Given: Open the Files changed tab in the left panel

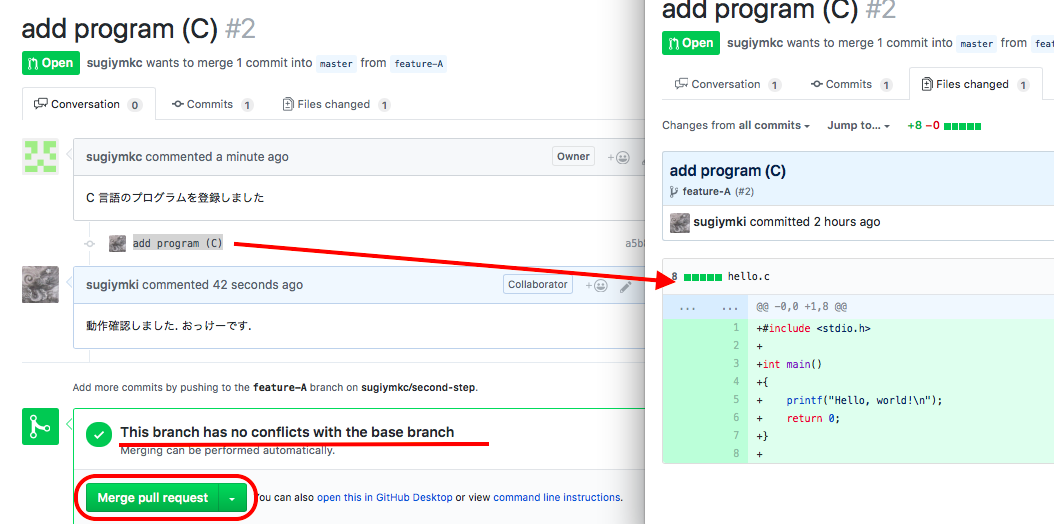Looking at the screenshot, I should pyautogui.click(x=336, y=104).
